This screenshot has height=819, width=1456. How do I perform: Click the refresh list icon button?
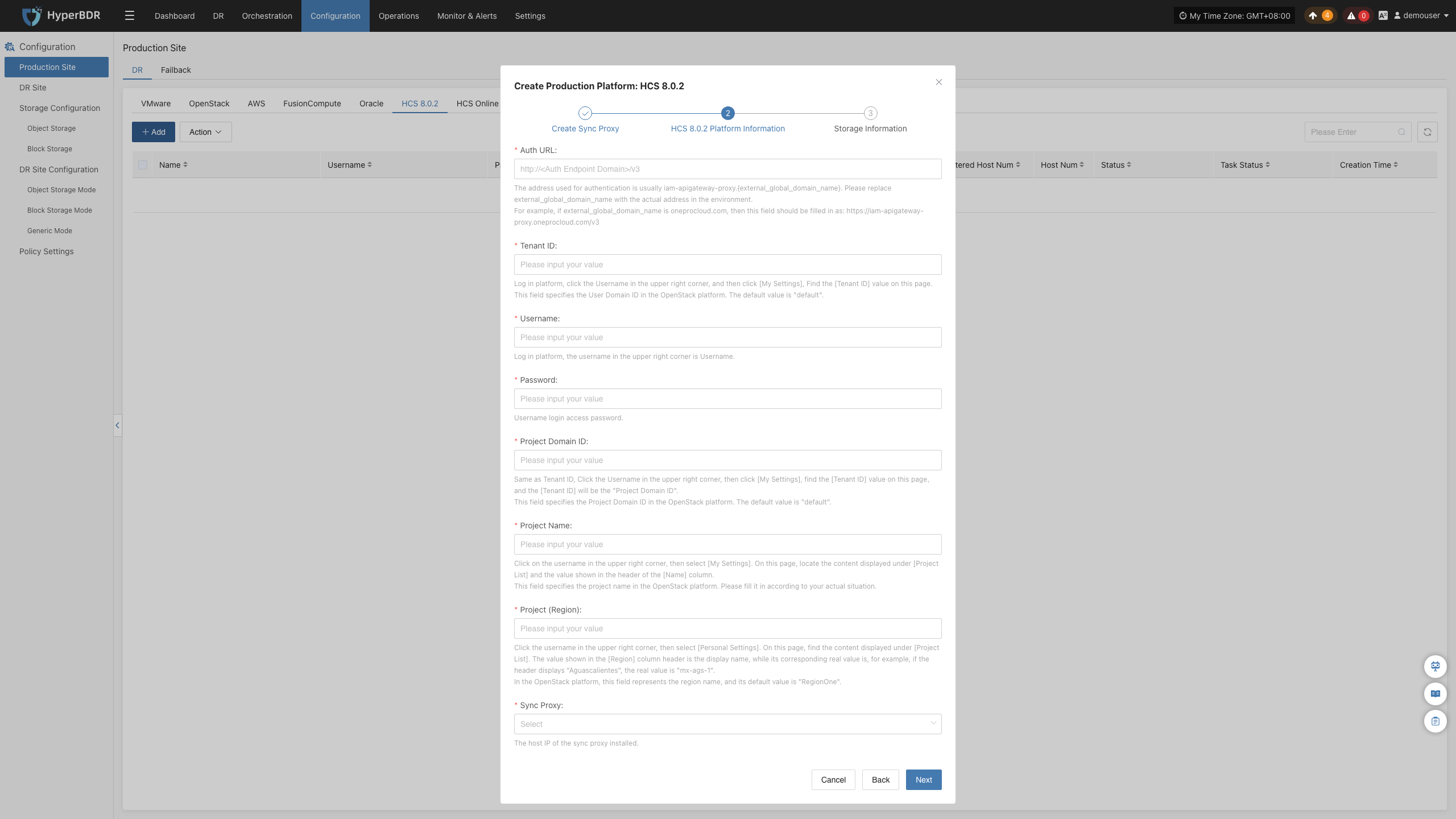pos(1428,132)
